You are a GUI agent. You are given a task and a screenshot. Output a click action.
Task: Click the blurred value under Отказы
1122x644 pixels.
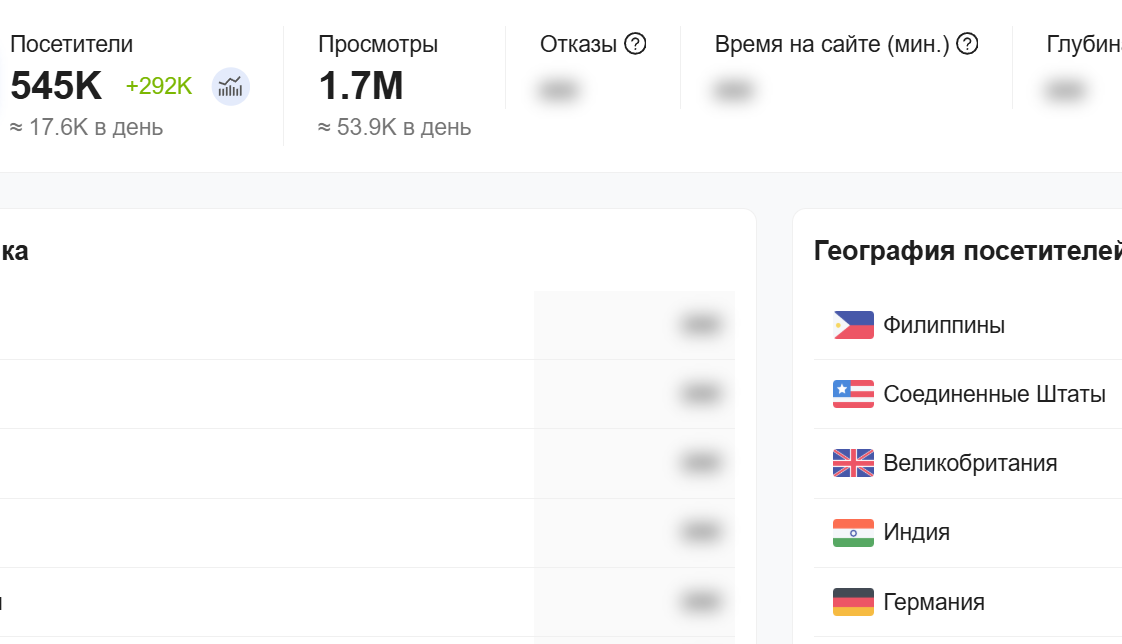[560, 92]
